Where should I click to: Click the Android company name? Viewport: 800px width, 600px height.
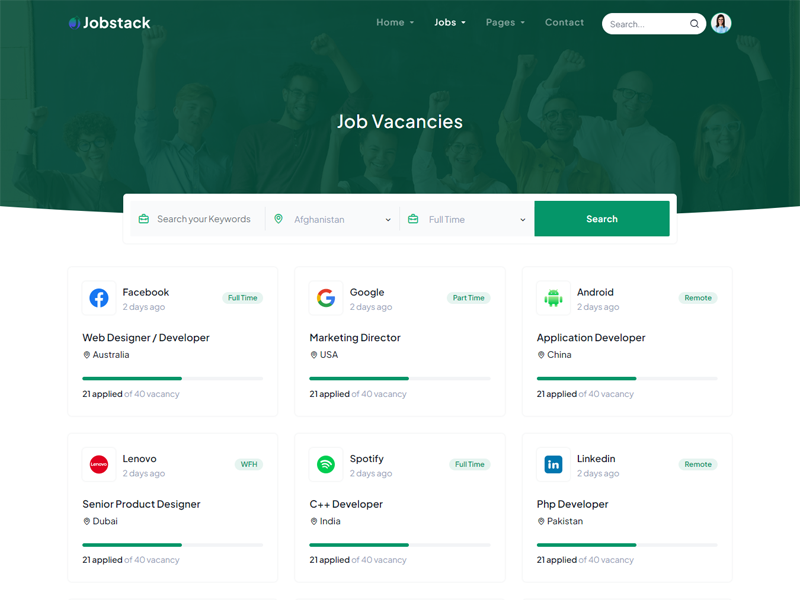[x=595, y=292]
